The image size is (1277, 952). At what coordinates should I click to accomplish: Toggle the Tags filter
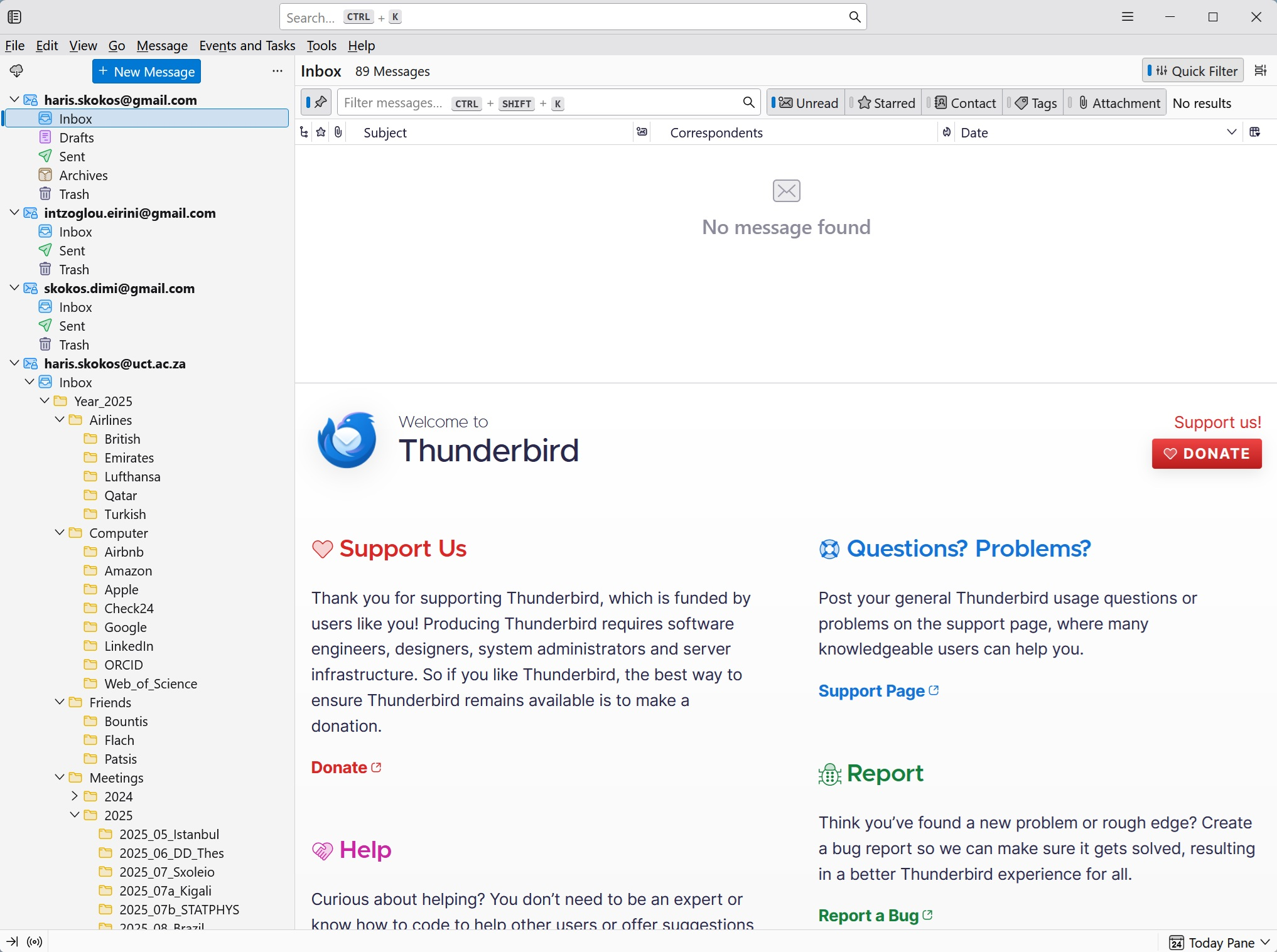pyautogui.click(x=1033, y=103)
